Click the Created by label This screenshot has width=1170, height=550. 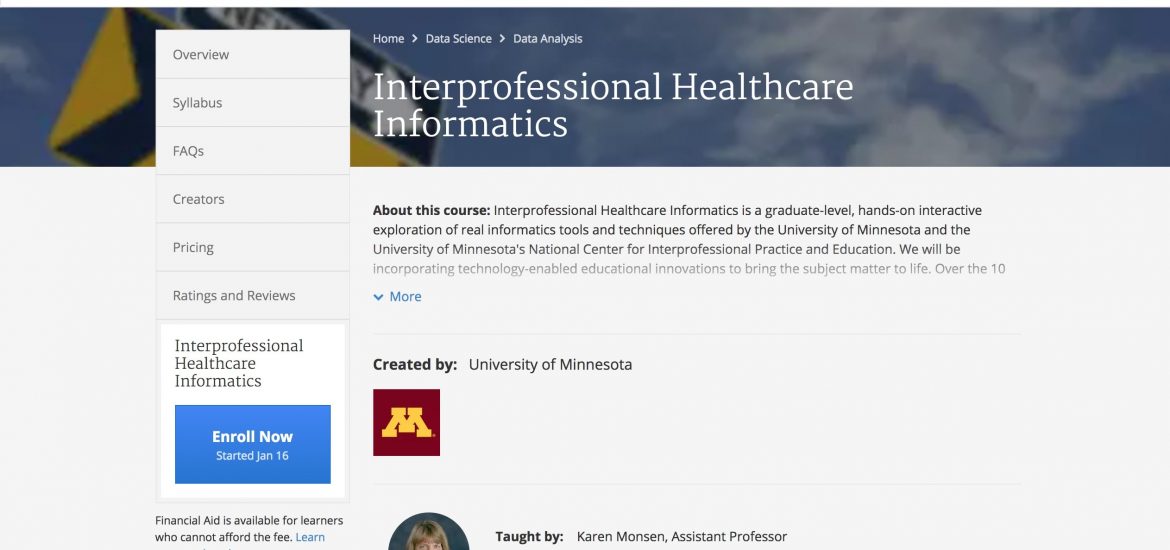415,365
